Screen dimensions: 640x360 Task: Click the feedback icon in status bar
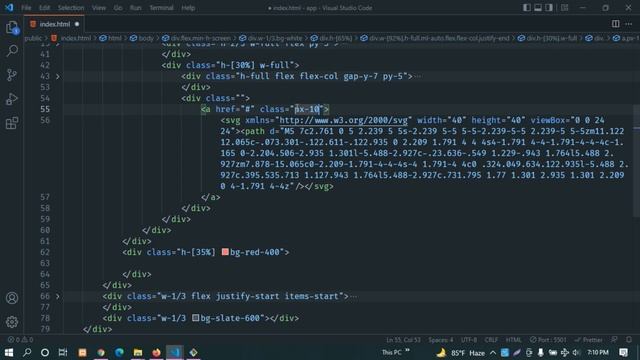614,340
